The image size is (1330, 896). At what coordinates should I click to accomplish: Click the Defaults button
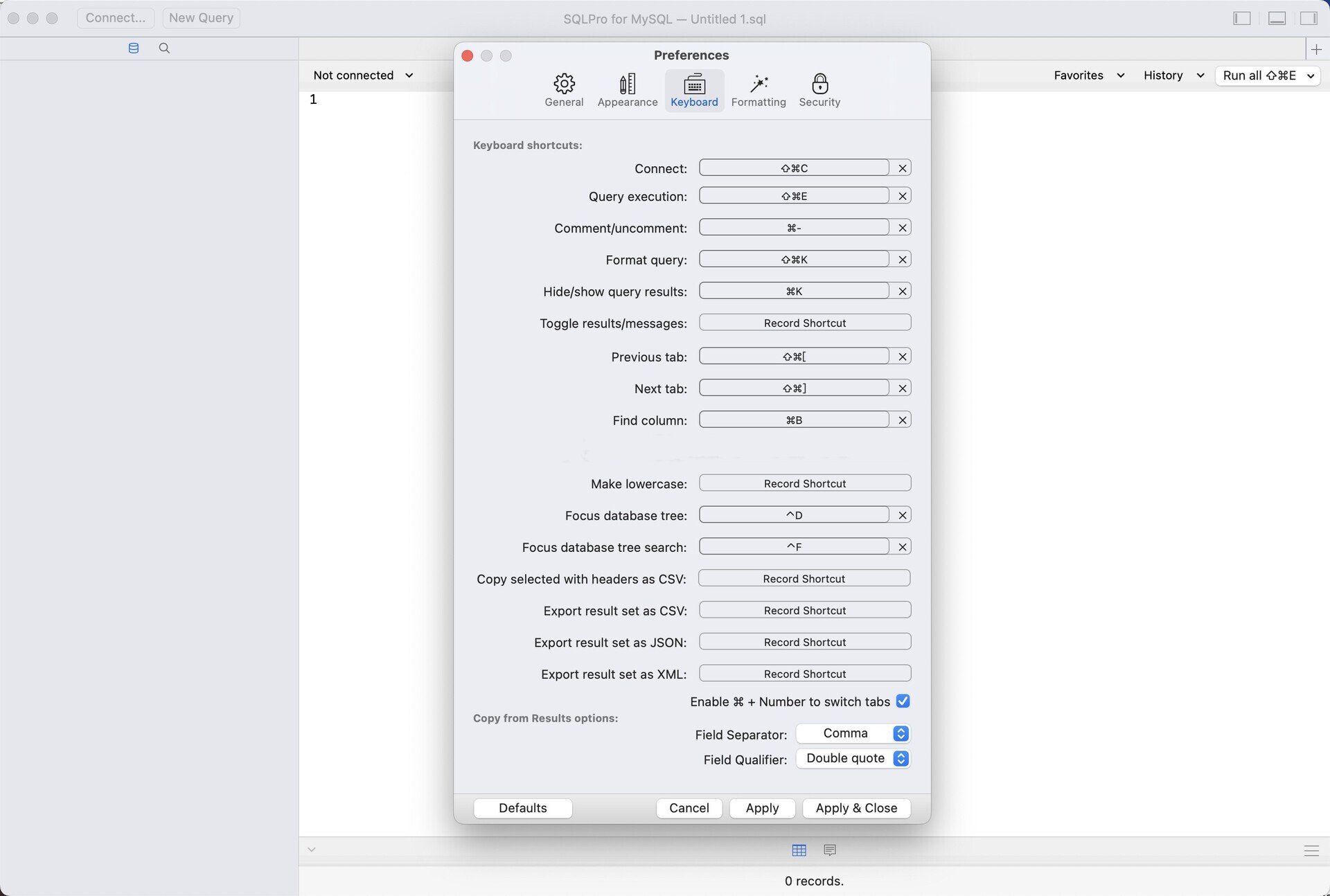(523, 808)
